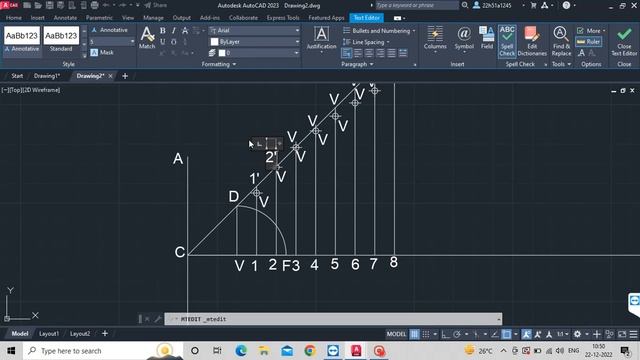This screenshot has height=360, width=640.
Task: Open the ByLayer text color dropdown
Action: pyautogui.click(x=297, y=42)
